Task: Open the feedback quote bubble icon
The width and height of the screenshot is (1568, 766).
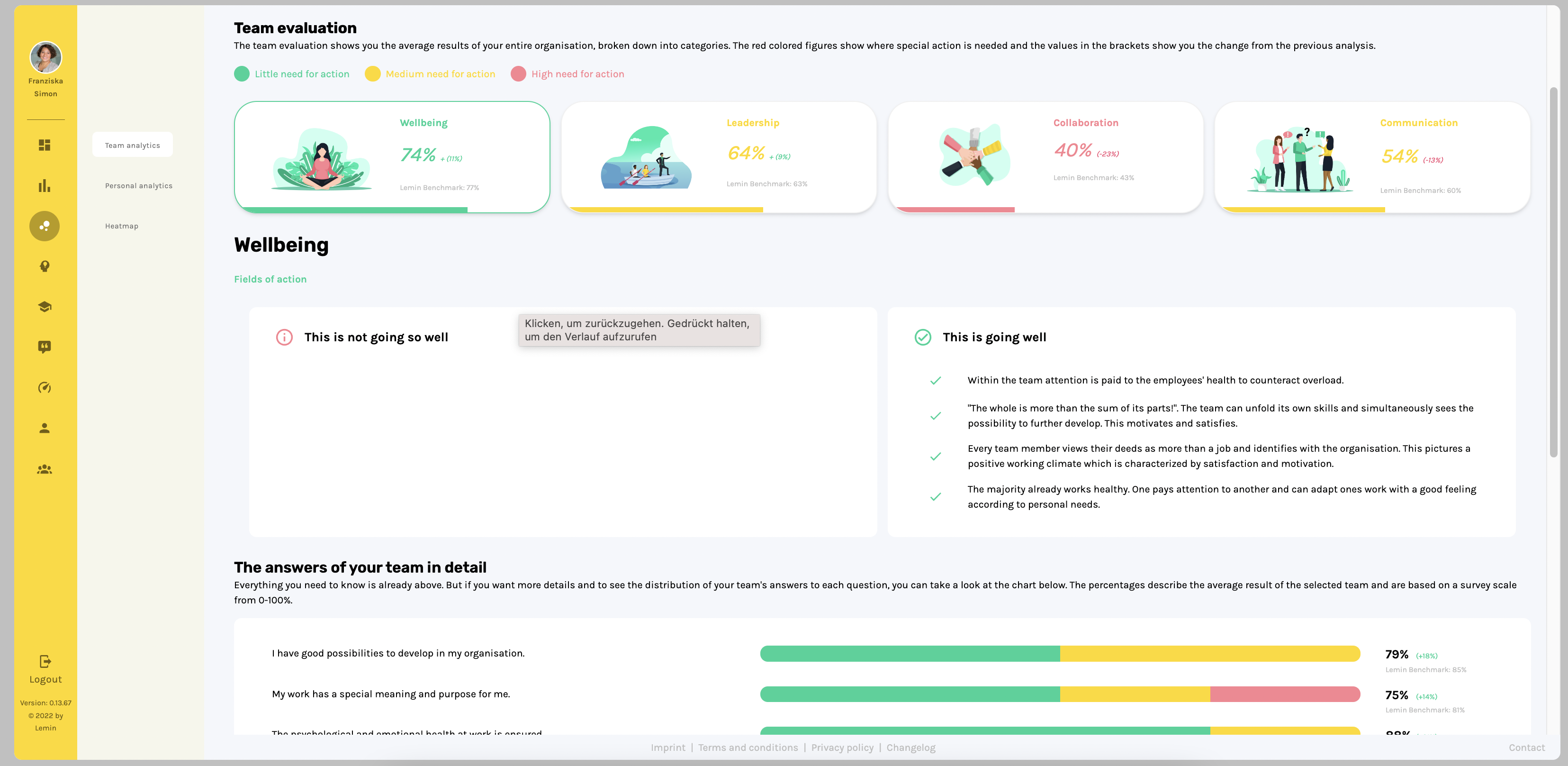Action: pyautogui.click(x=45, y=347)
